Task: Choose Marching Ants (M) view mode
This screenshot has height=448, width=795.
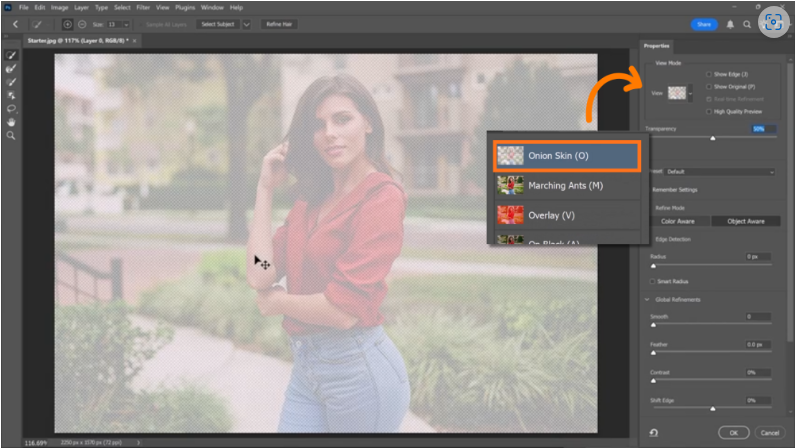Action: pyautogui.click(x=567, y=185)
